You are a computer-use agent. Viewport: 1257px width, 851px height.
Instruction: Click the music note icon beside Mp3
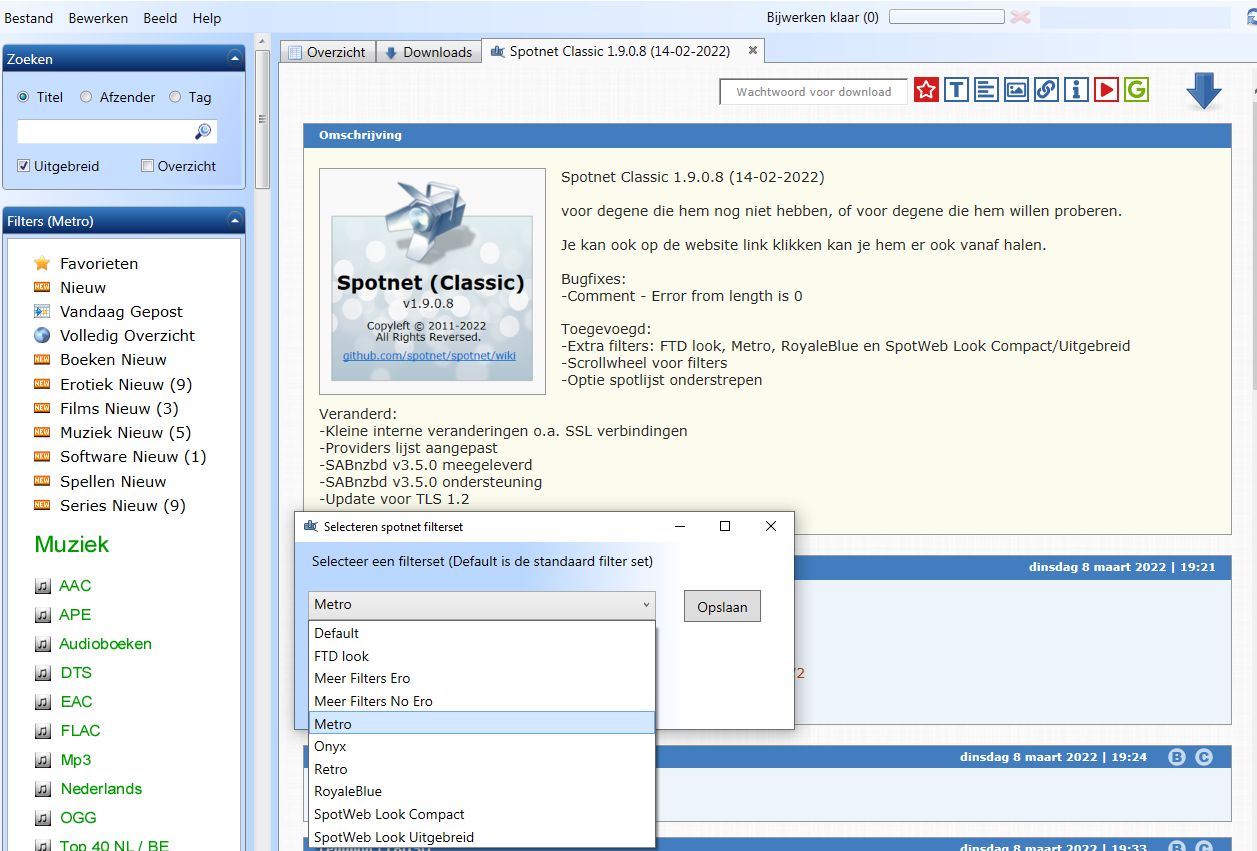(x=42, y=760)
